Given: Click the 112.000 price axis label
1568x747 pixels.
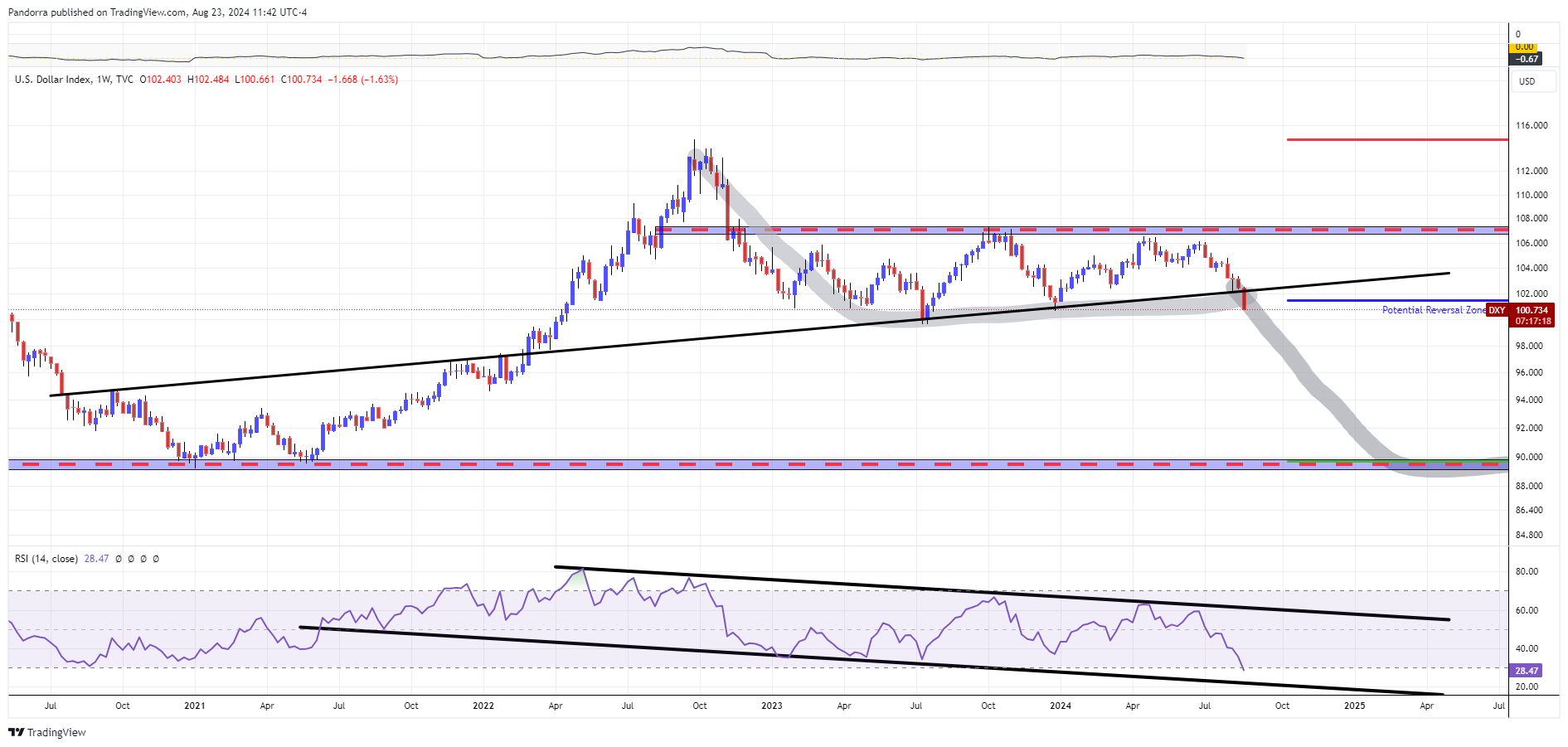Looking at the screenshot, I should [1532, 171].
